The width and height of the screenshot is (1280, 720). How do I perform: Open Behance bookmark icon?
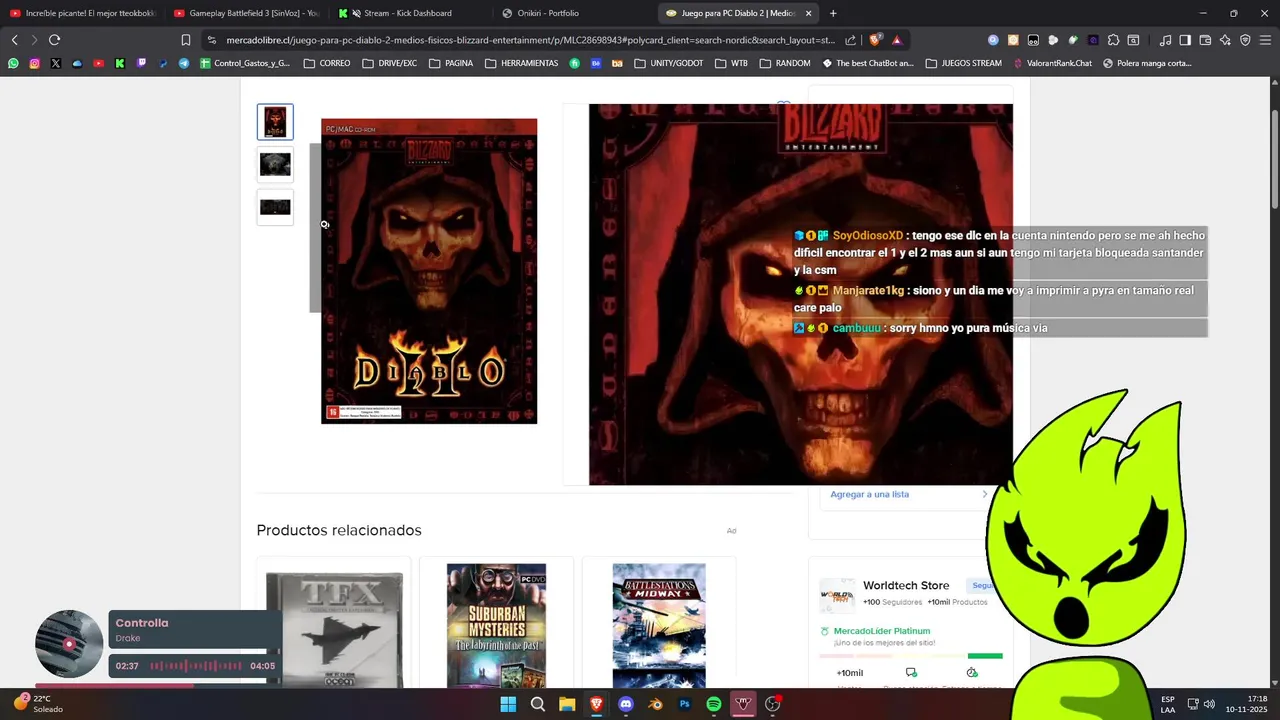[596, 63]
